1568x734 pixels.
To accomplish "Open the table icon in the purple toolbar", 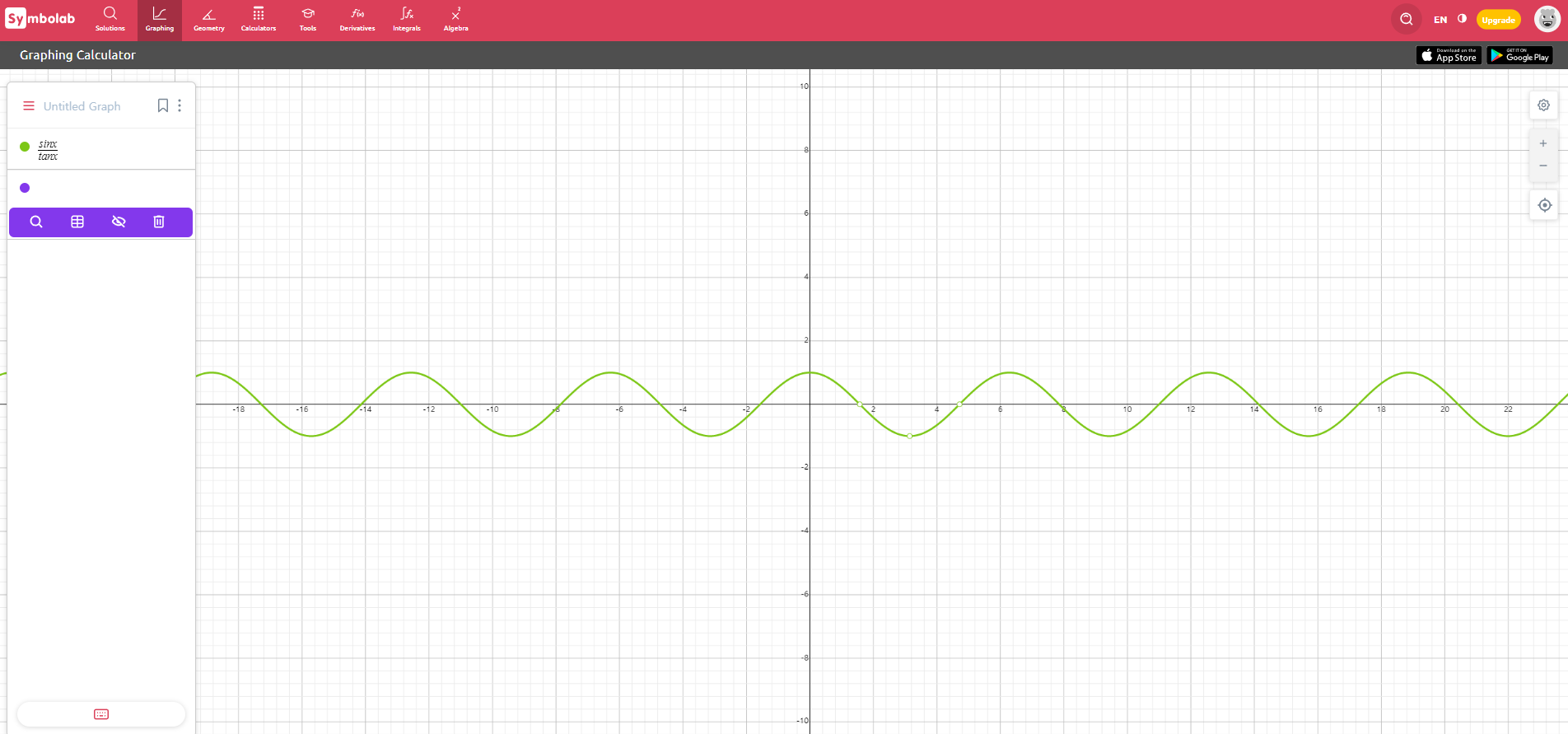I will click(x=77, y=222).
